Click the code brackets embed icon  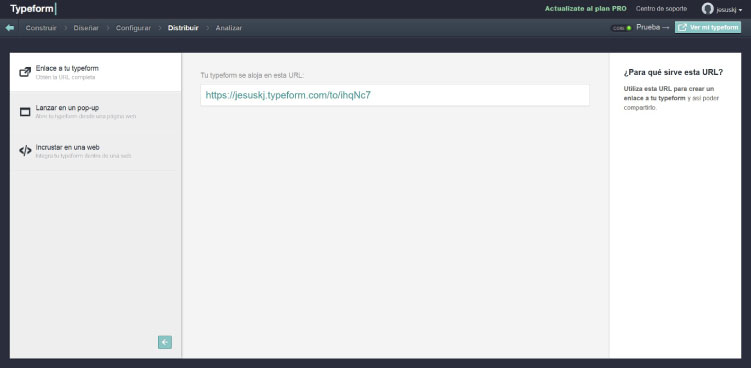[25, 151]
